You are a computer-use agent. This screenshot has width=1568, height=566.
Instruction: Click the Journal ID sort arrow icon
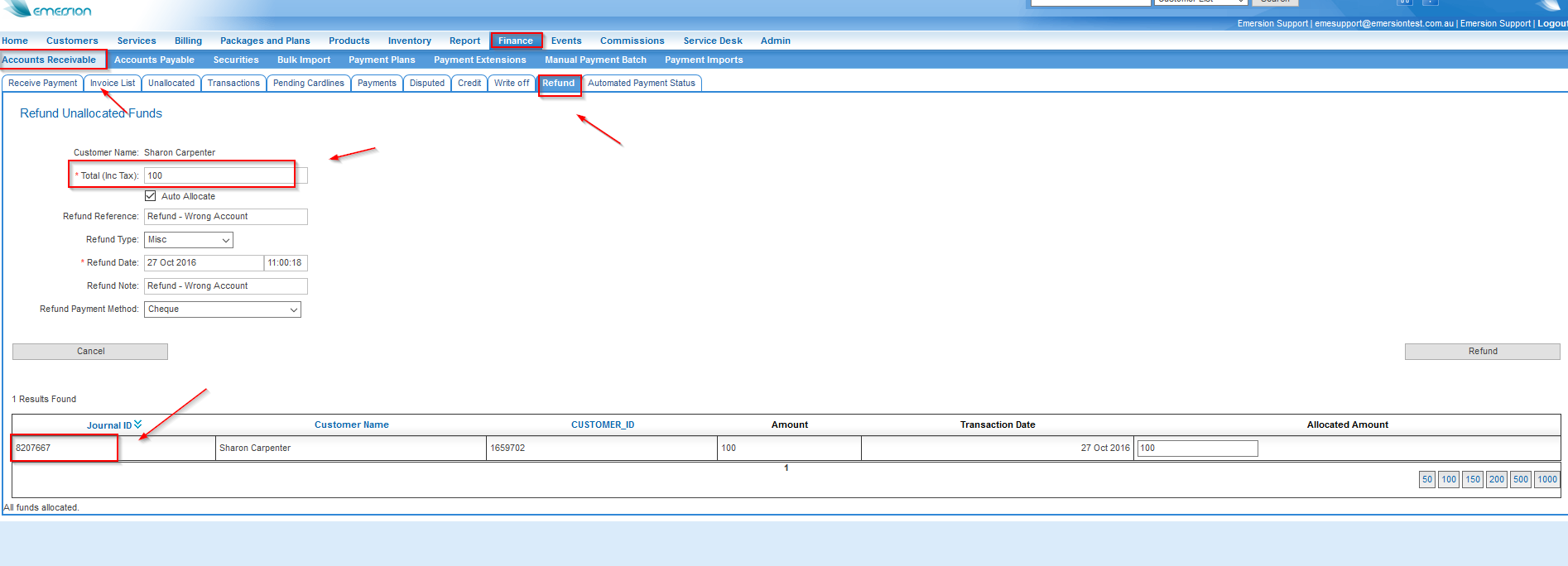pyautogui.click(x=137, y=424)
